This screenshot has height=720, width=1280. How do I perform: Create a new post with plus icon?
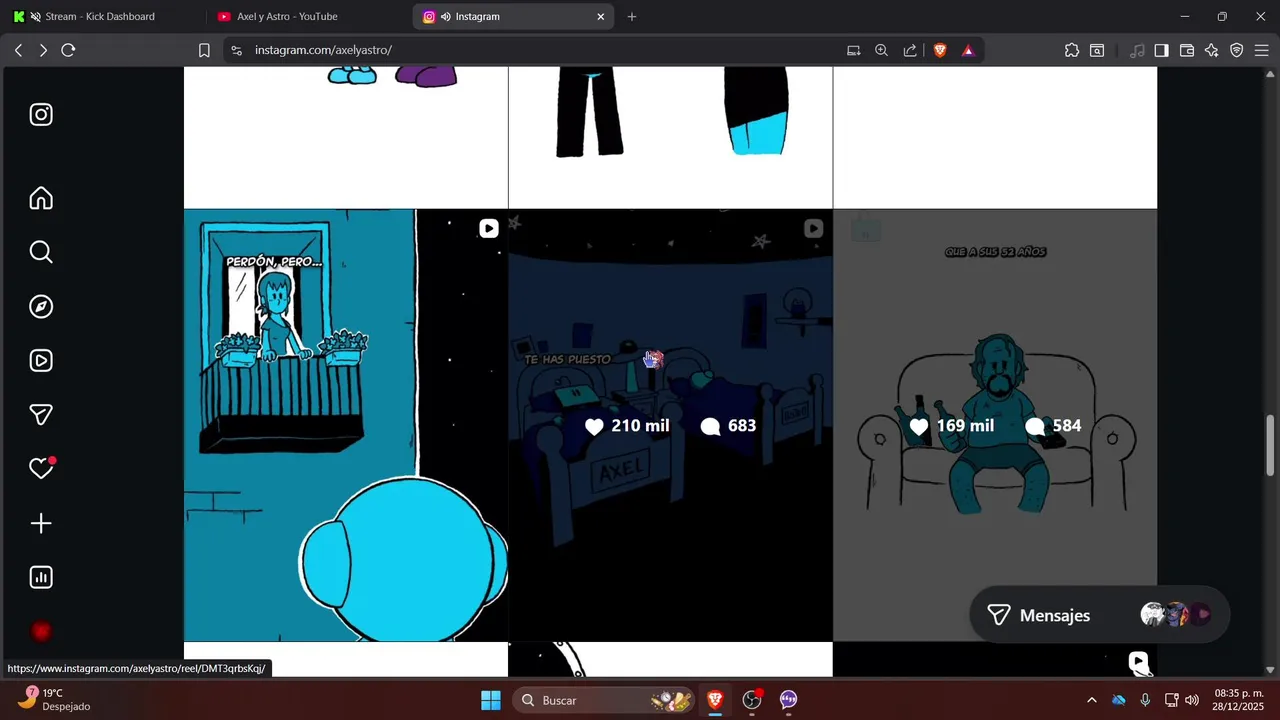[x=41, y=524]
